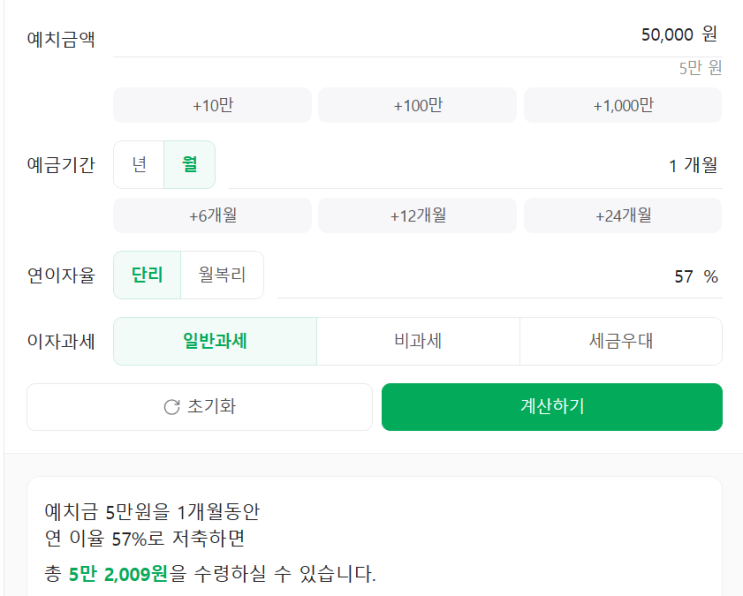Switch deposit period unit to 년
Viewport: 743px width, 596px height.
click(x=139, y=165)
